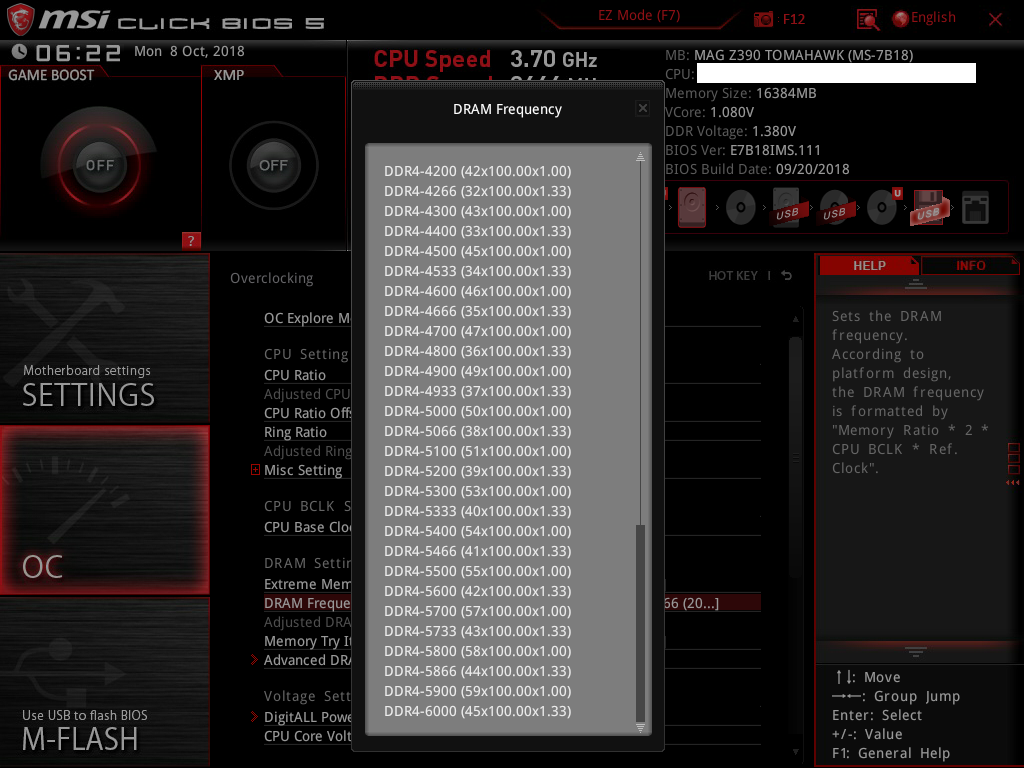The image size is (1024, 768).
Task: Open the English language selector
Action: tap(925, 18)
